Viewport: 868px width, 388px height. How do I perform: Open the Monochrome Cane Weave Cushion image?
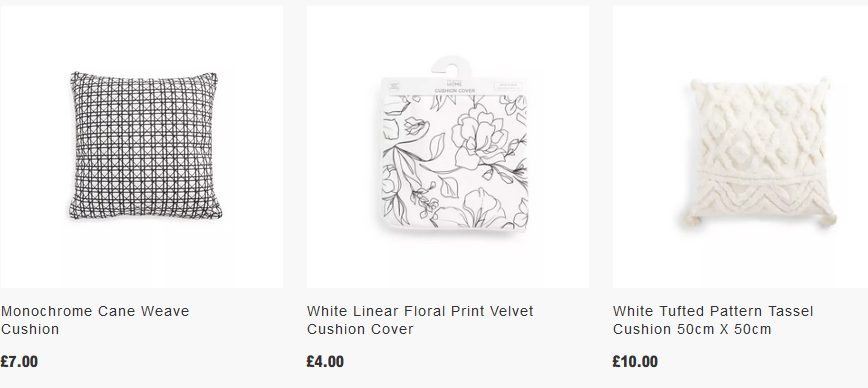coord(145,145)
